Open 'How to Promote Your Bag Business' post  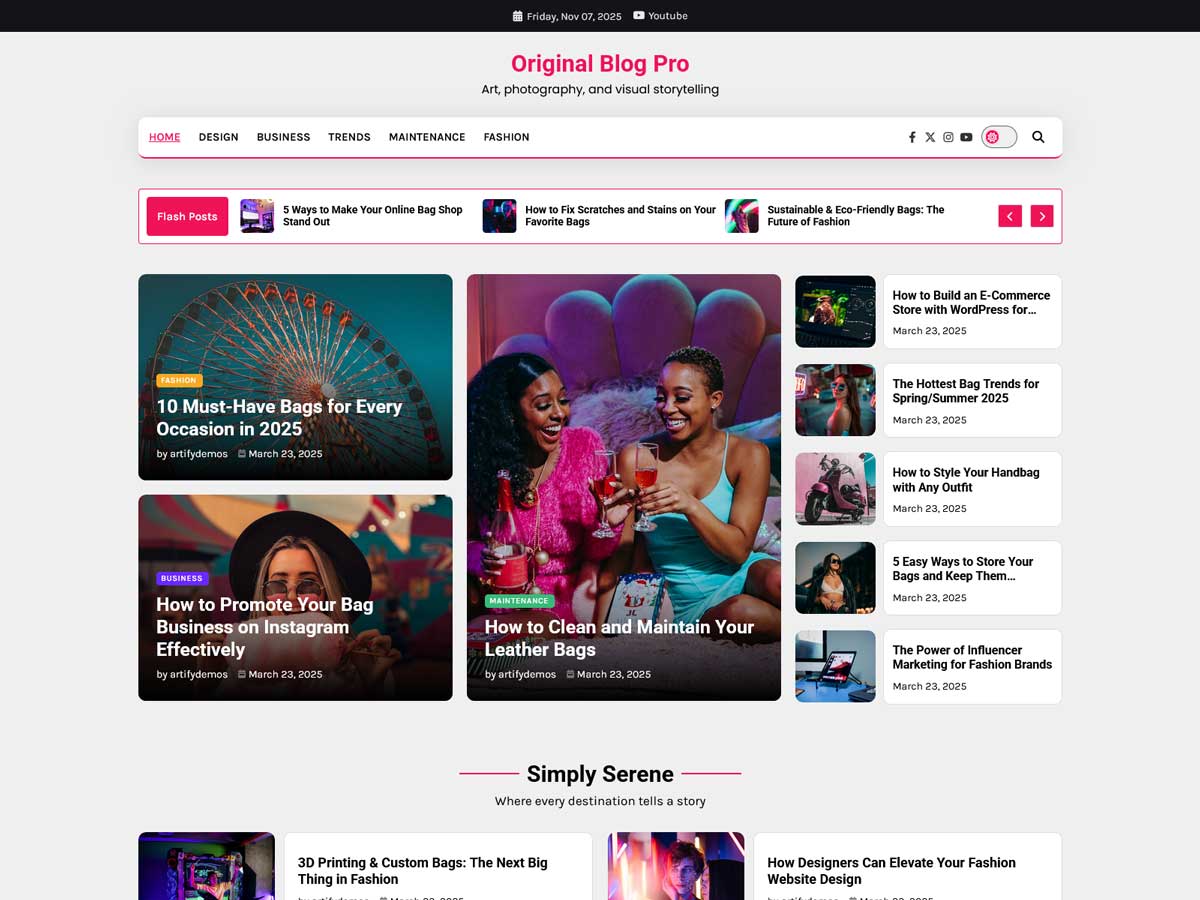[265, 627]
